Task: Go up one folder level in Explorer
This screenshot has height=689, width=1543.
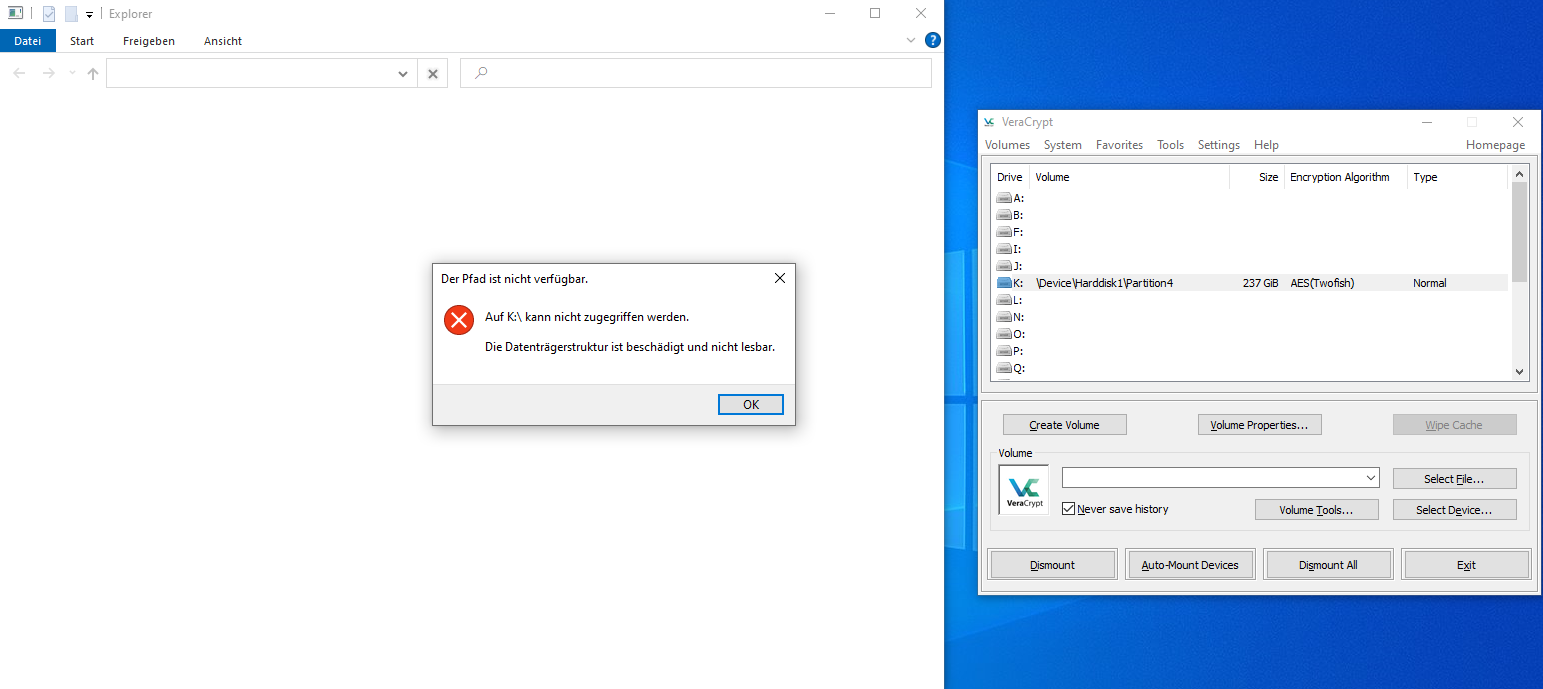Action: coord(93,73)
